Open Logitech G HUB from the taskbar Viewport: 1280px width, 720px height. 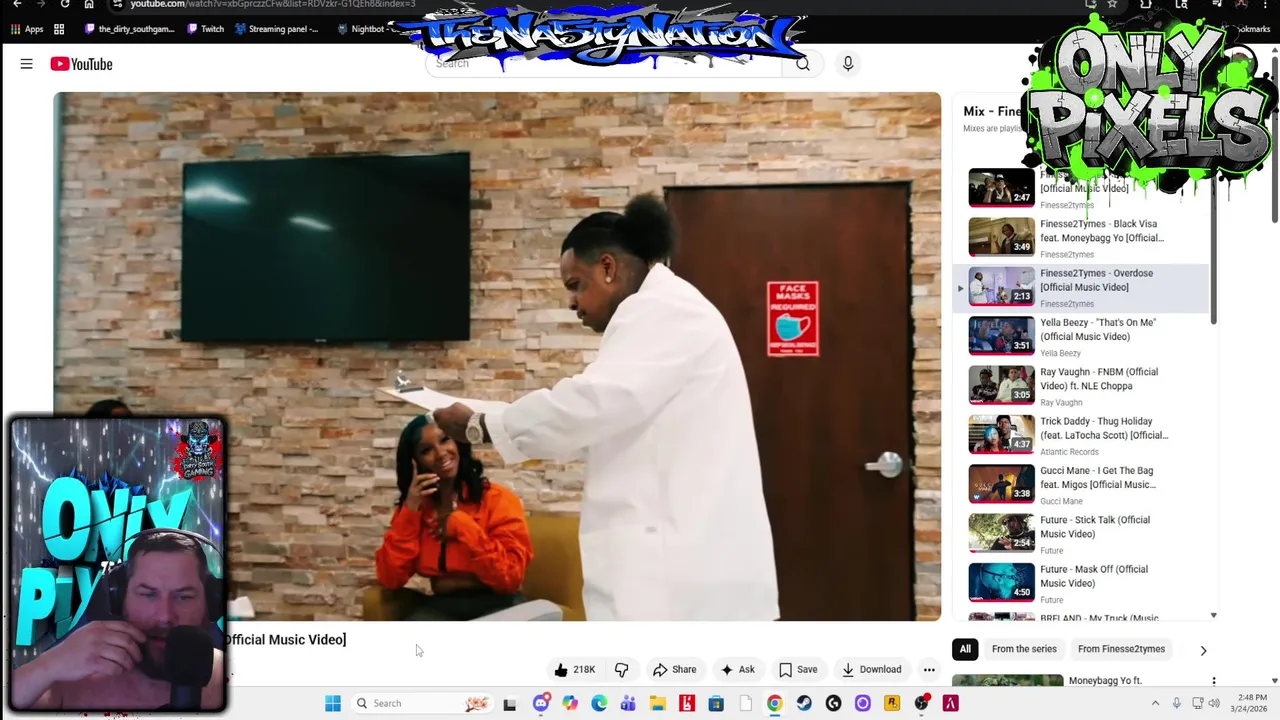(833, 703)
